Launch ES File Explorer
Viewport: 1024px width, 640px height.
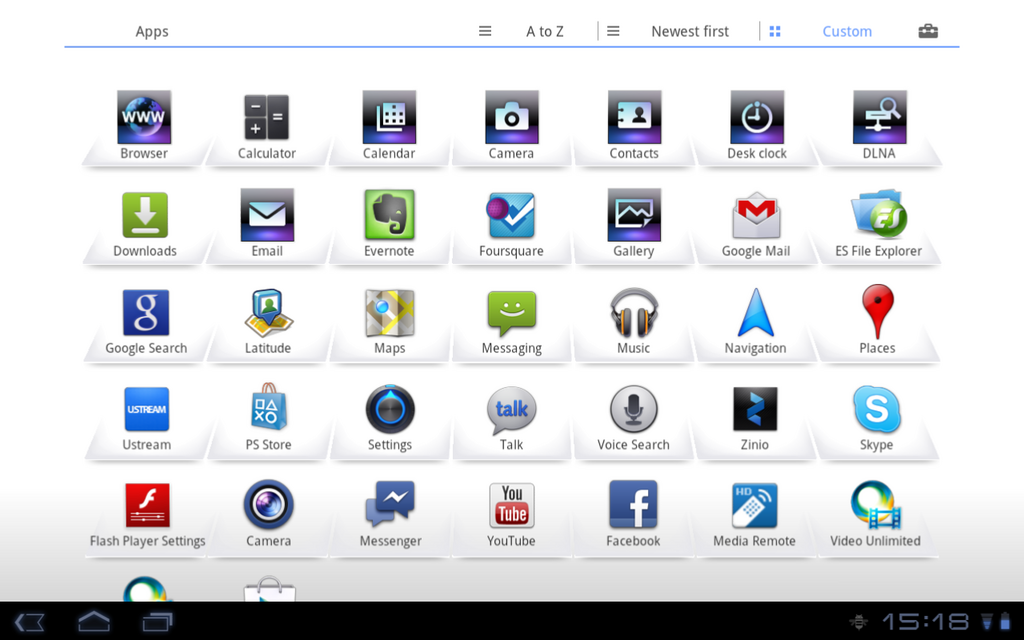point(877,214)
